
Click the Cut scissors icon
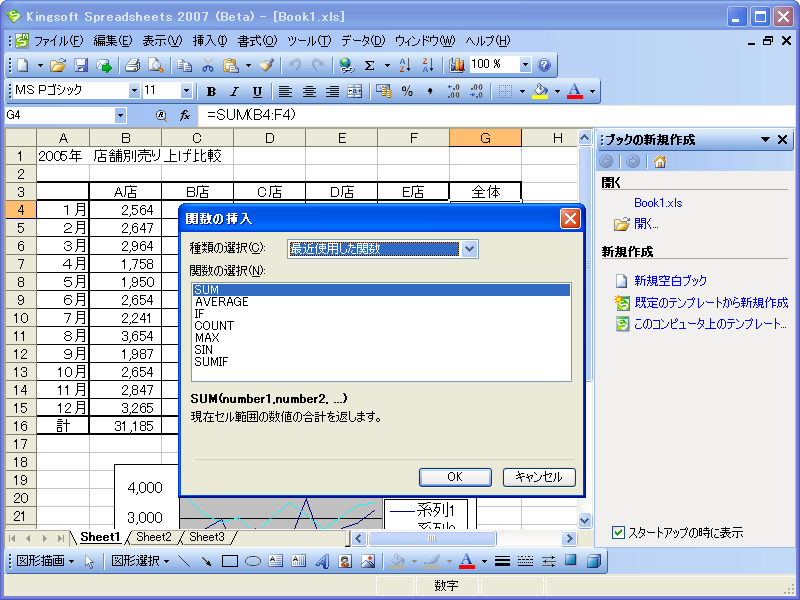click(208, 65)
